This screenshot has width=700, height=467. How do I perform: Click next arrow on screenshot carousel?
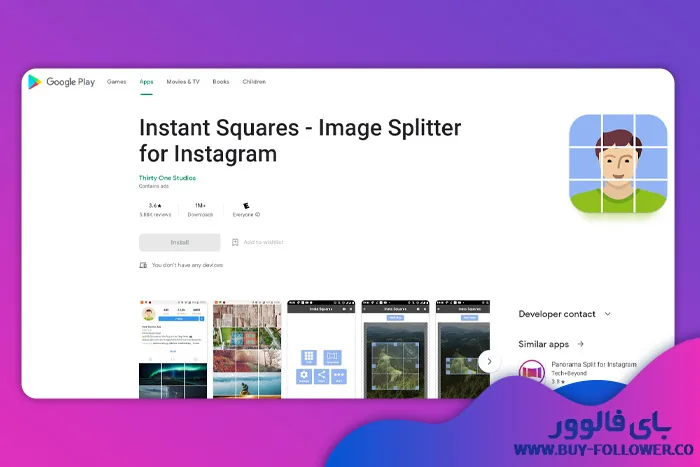(489, 362)
